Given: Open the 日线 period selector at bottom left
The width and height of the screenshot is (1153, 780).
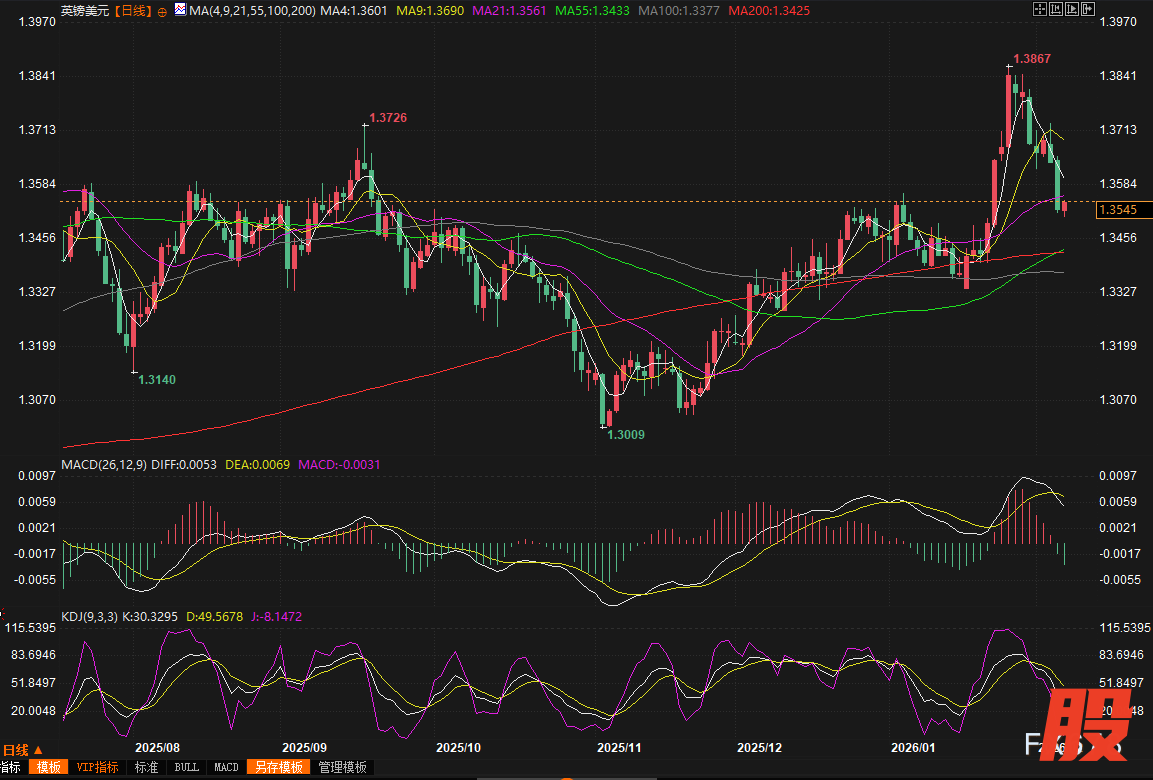Looking at the screenshot, I should [23, 749].
